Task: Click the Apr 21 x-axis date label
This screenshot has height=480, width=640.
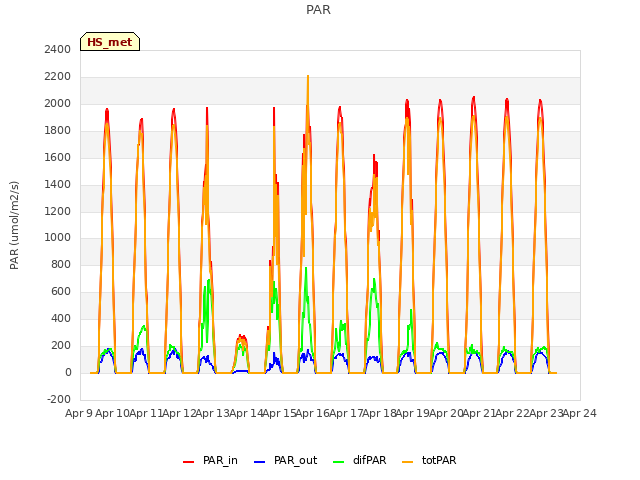Action: point(479,413)
